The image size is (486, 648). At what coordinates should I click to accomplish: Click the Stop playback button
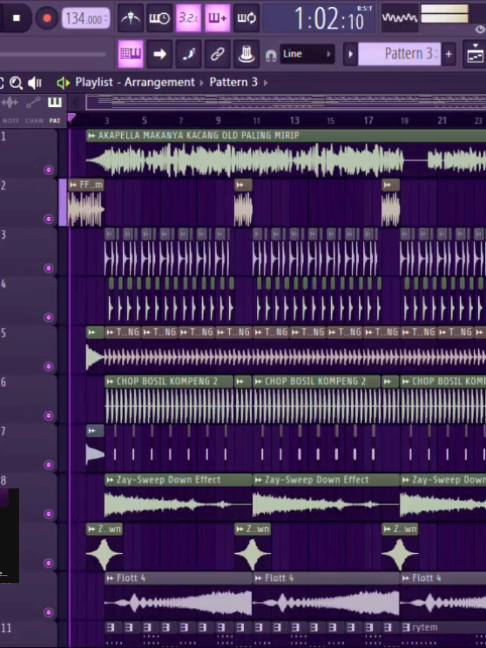pyautogui.click(x=17, y=18)
